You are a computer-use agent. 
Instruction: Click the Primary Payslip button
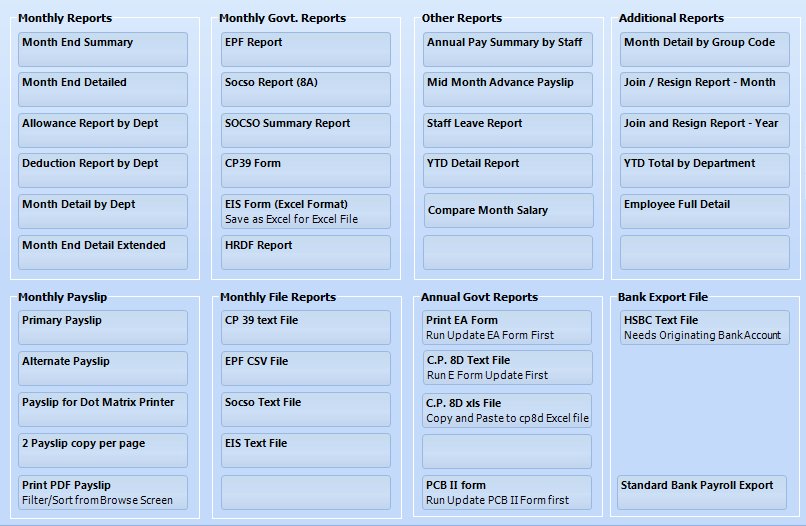(x=103, y=328)
